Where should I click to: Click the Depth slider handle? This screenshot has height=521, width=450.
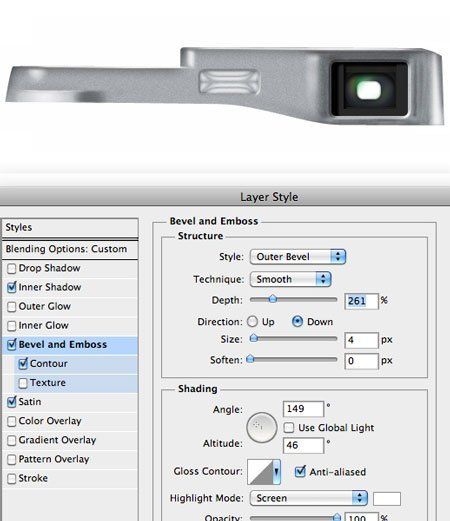273,299
